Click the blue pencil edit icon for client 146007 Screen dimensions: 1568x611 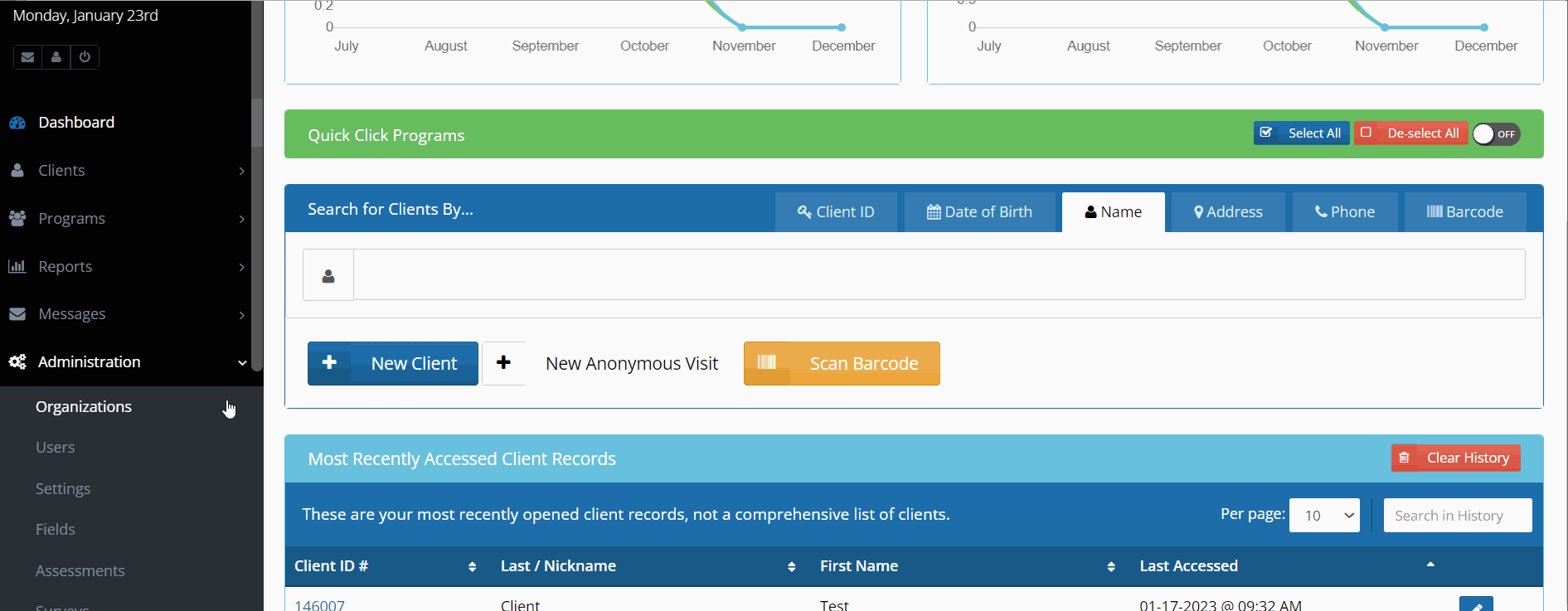(1475, 605)
